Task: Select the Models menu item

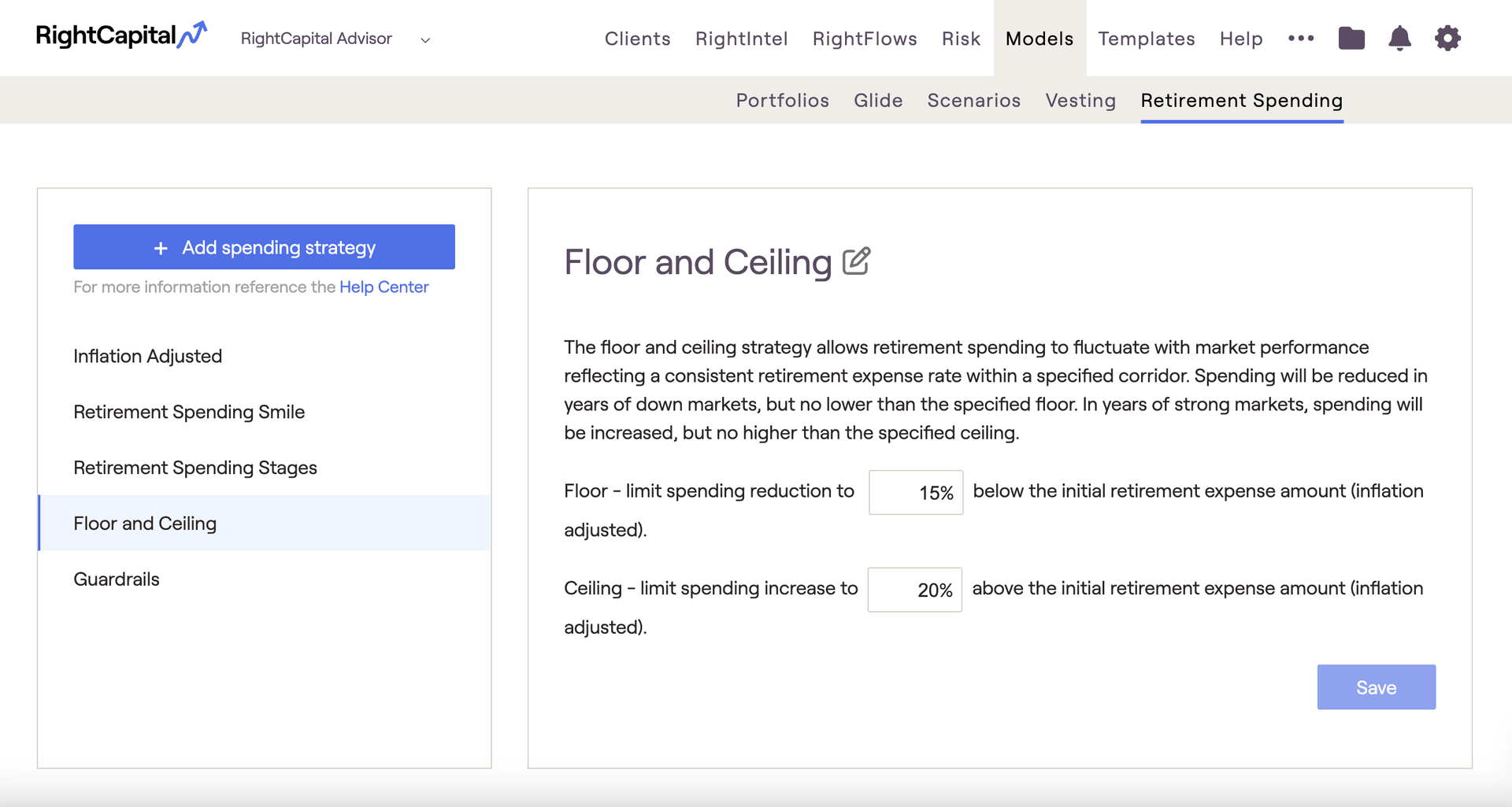Action: point(1039,39)
